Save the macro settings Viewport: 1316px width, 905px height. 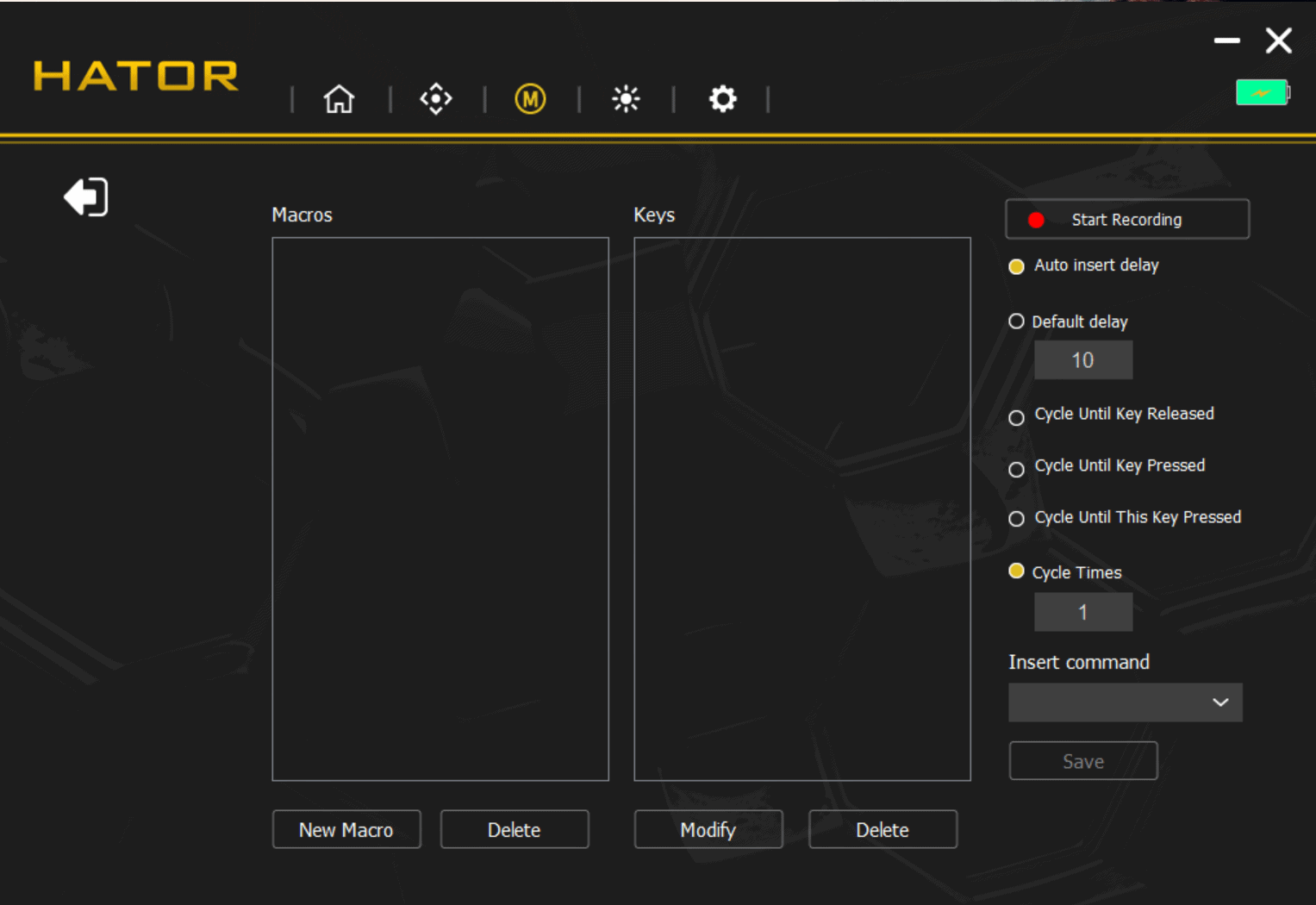(1083, 761)
